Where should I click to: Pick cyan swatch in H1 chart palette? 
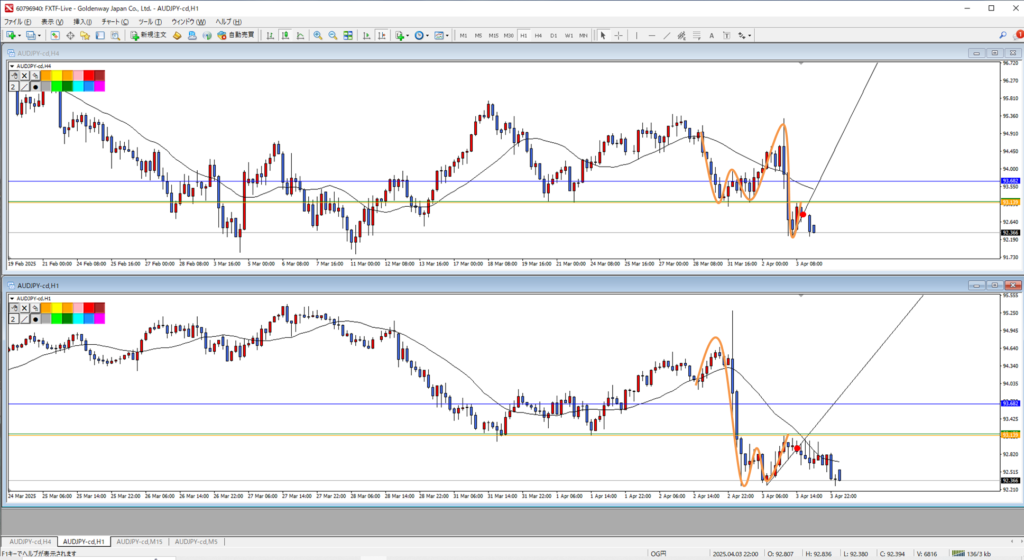click(78, 319)
